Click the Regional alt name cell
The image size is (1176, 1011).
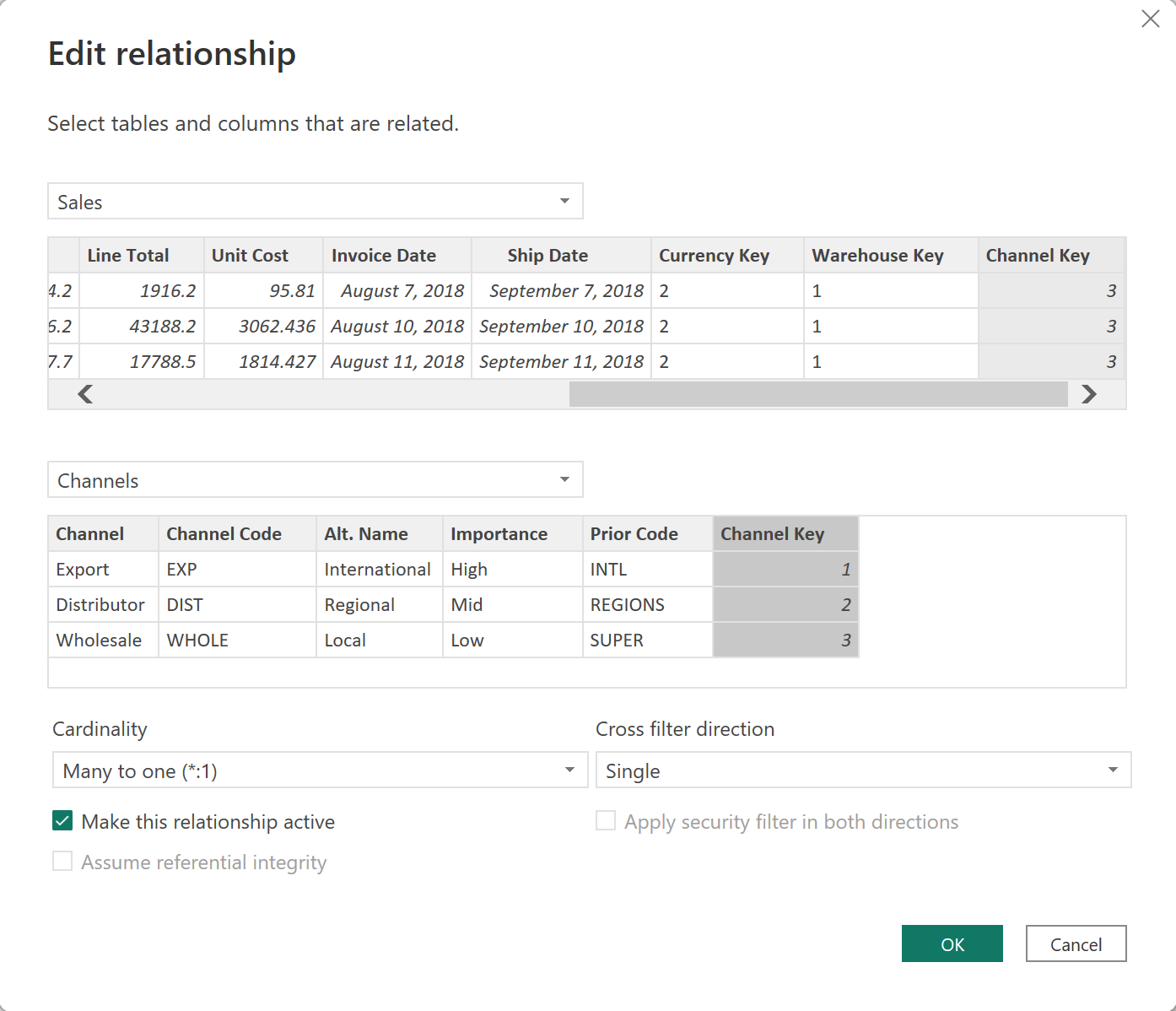coord(379,605)
